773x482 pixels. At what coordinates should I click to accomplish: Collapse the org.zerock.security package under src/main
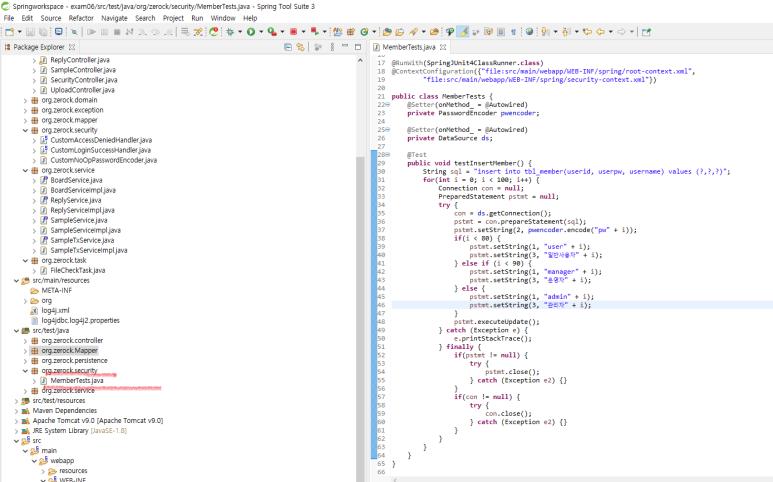(x=25, y=130)
